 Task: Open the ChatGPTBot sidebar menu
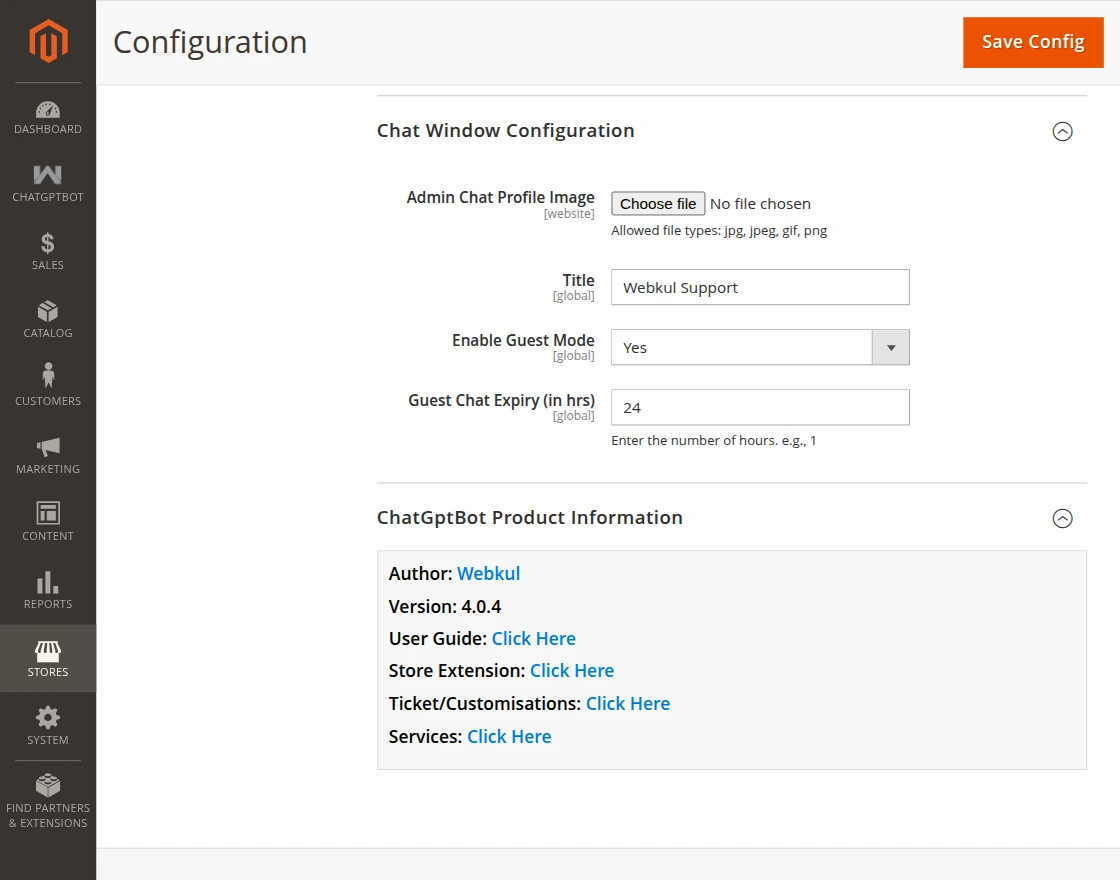coord(48,184)
